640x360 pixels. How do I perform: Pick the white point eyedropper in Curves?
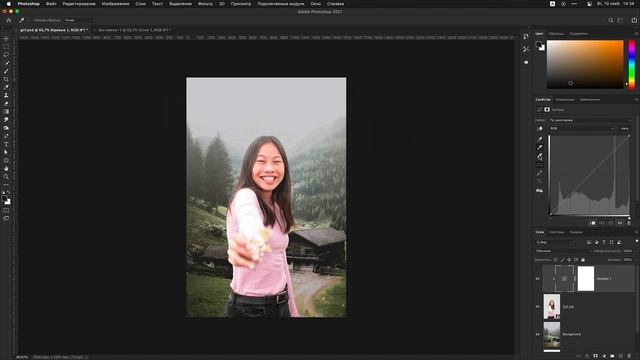click(x=540, y=156)
